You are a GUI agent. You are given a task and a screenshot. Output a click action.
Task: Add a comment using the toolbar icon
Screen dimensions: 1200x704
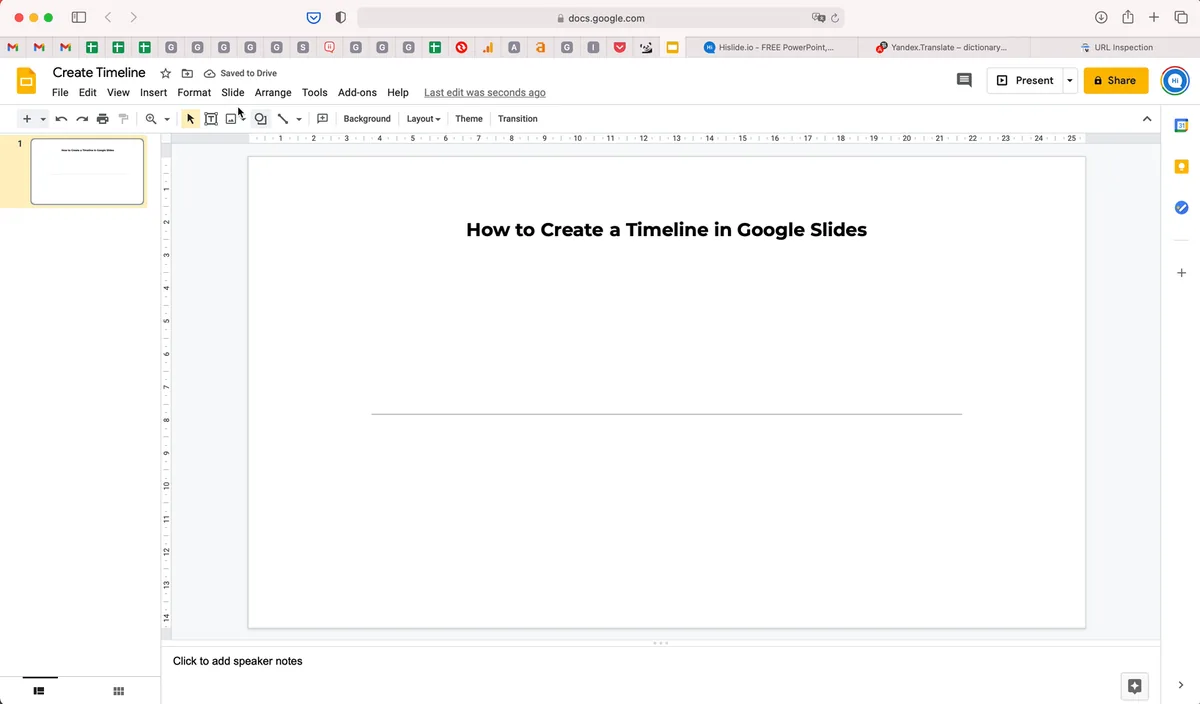click(322, 119)
